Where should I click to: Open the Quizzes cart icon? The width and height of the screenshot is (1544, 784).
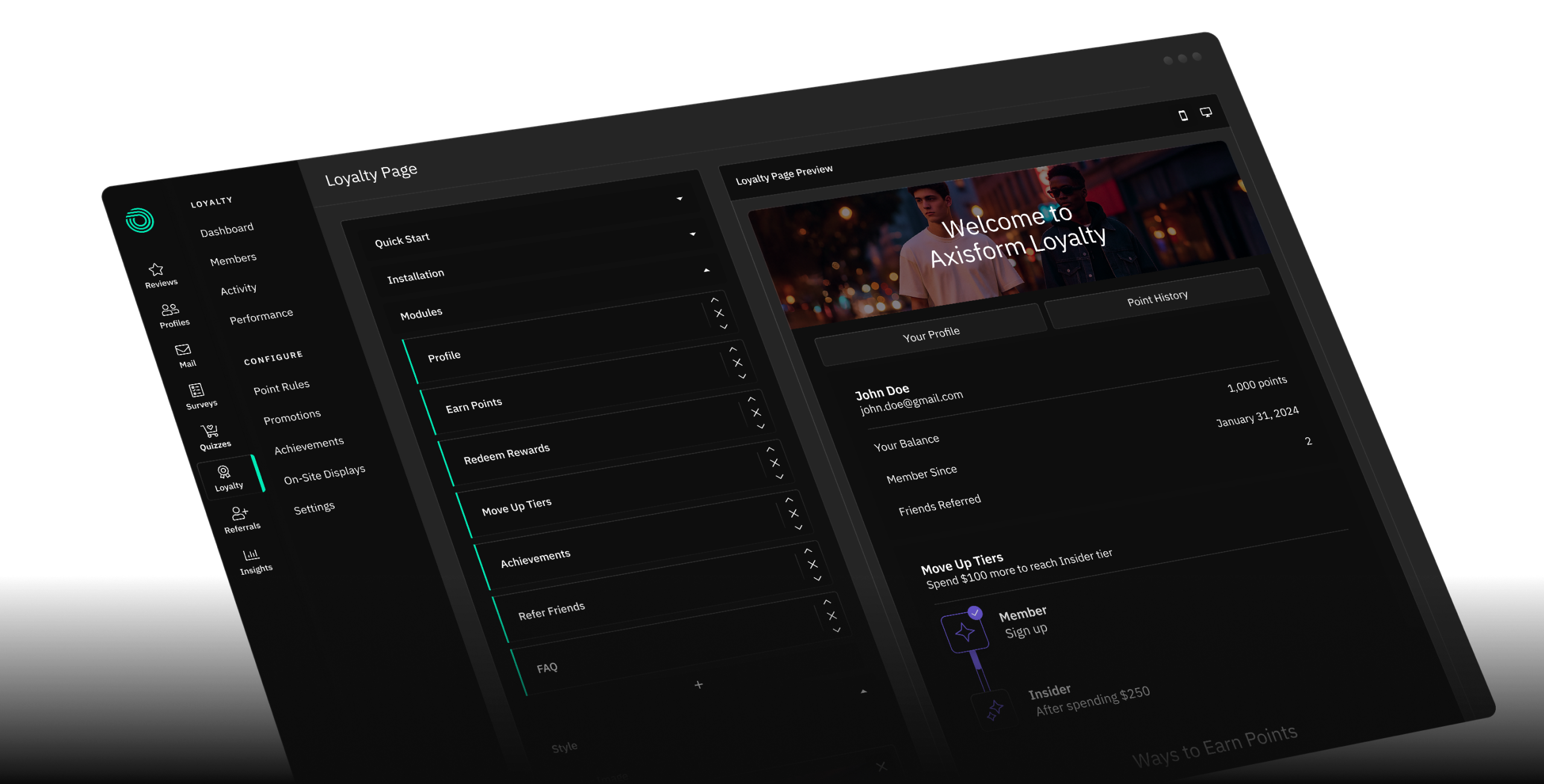210,431
